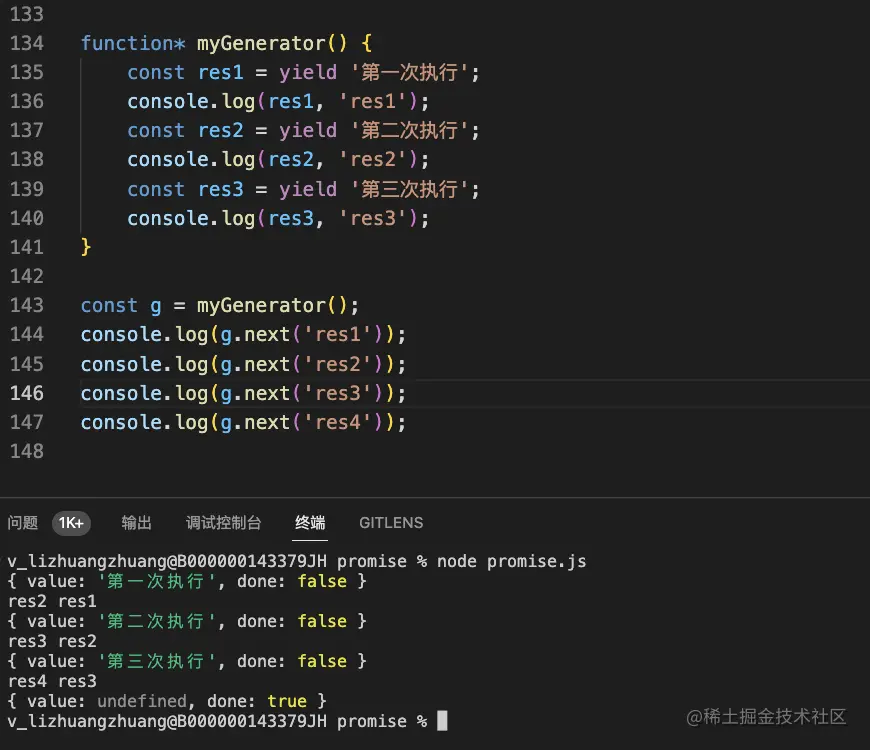Click the string '第二次执行' in code

(409, 131)
